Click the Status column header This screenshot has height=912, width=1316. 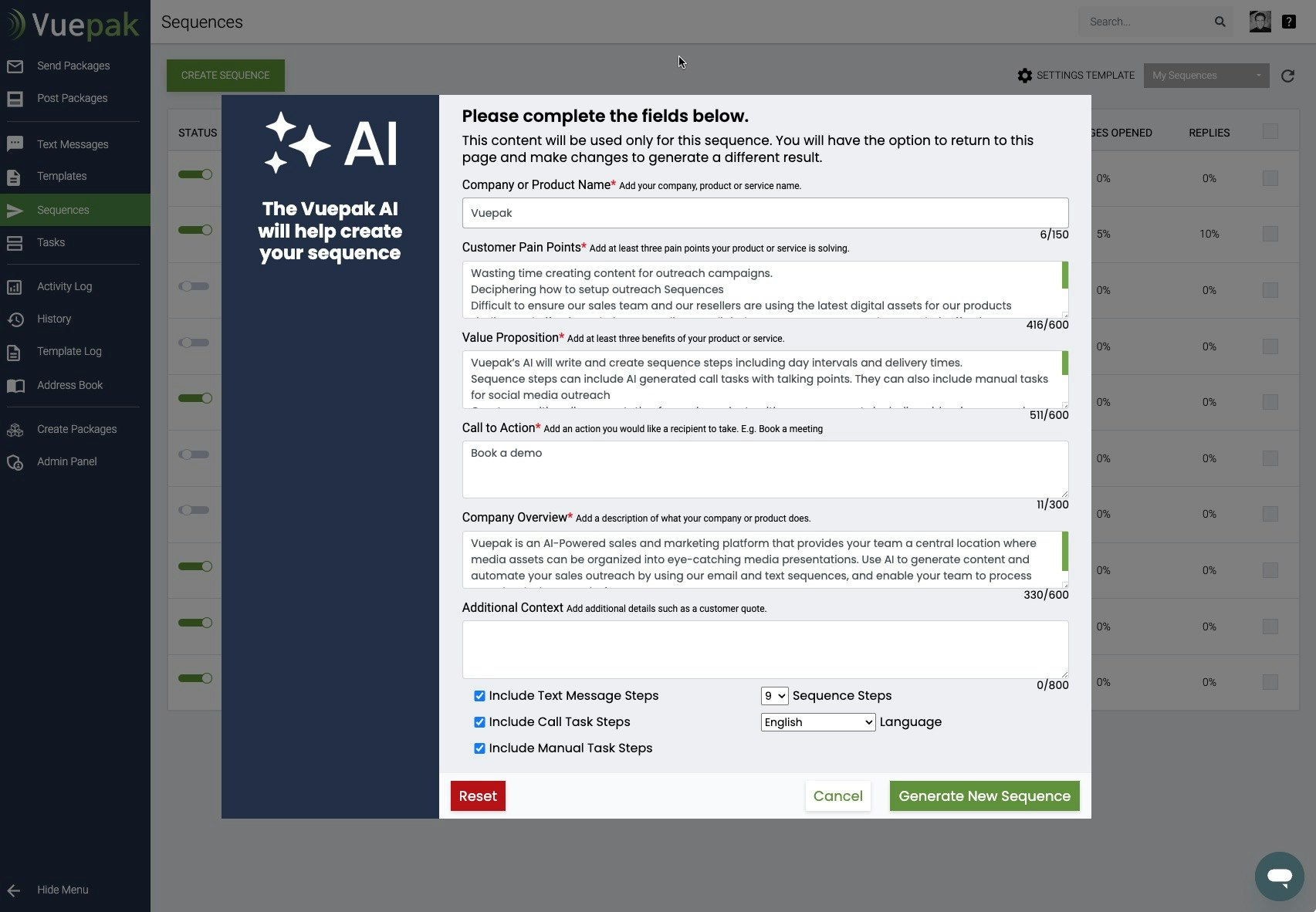point(198,133)
